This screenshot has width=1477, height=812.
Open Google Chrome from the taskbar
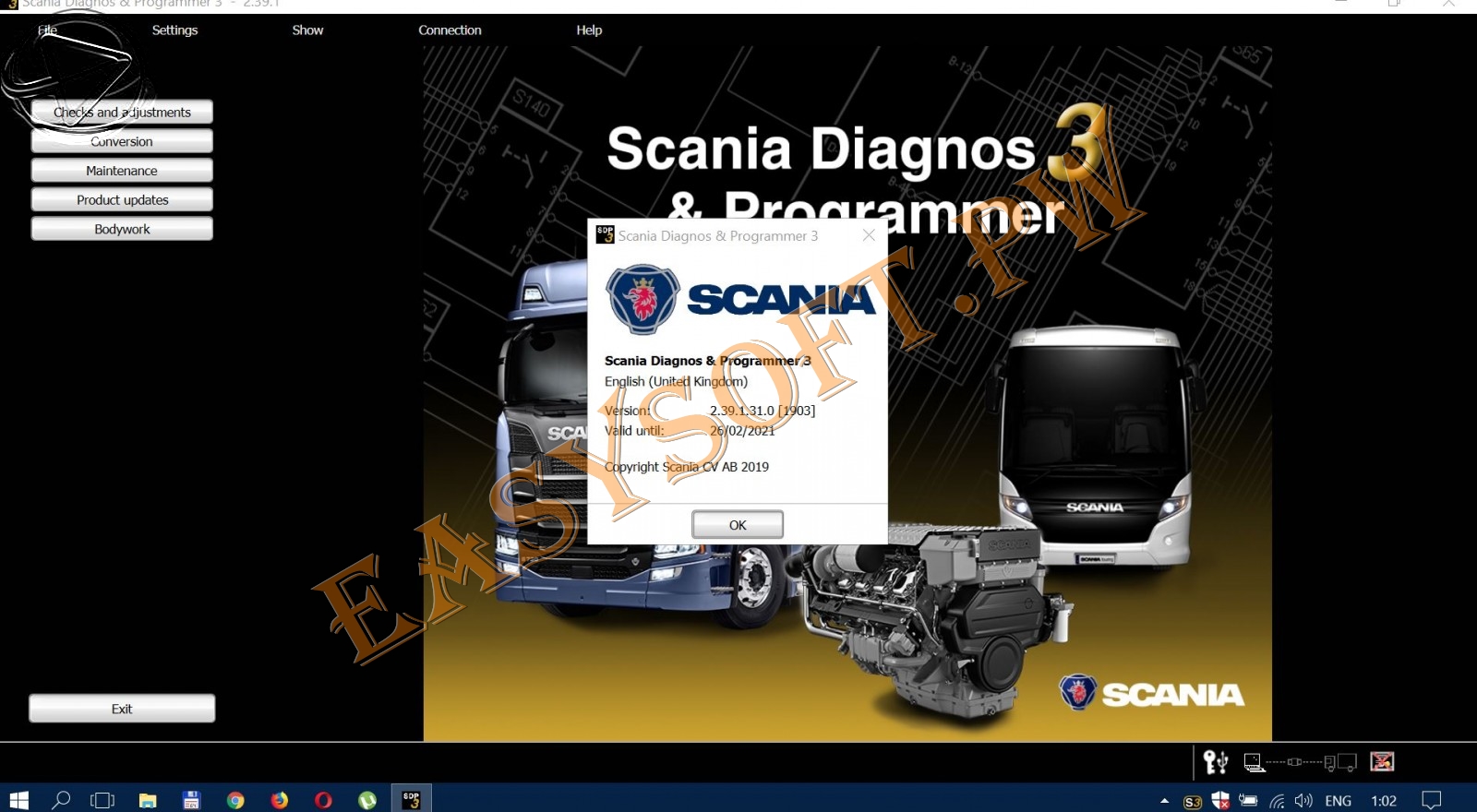(x=235, y=800)
